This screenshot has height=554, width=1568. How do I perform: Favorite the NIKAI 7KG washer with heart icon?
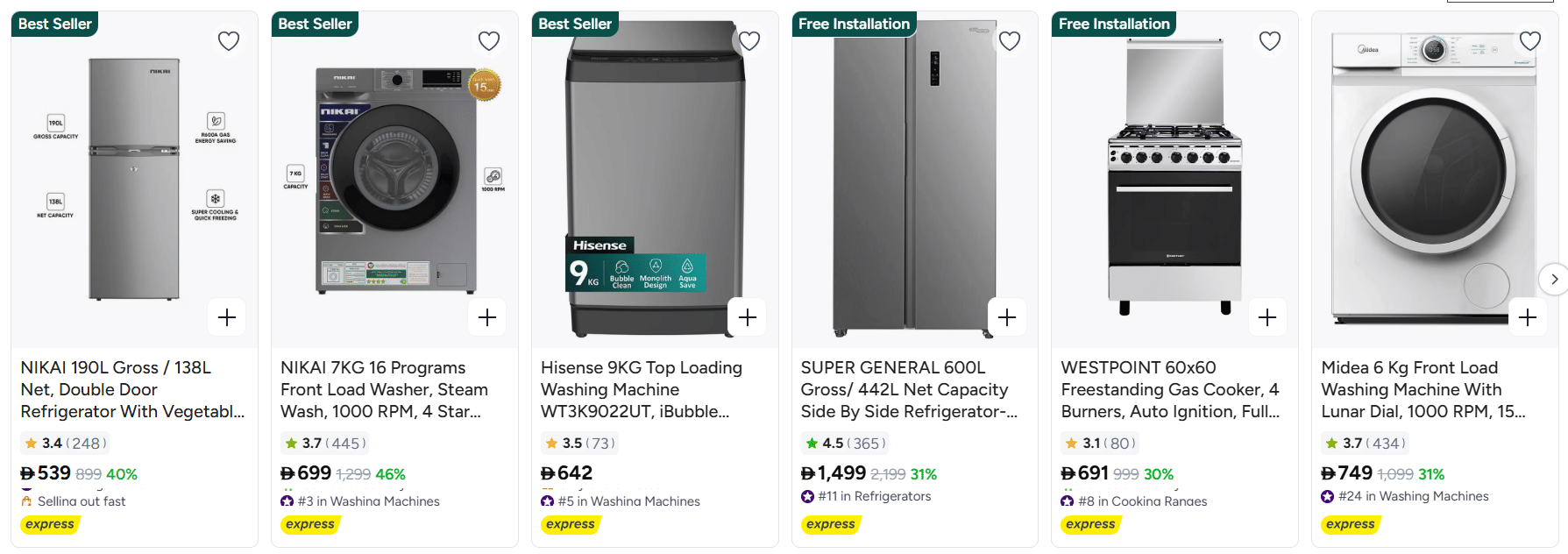tap(489, 41)
